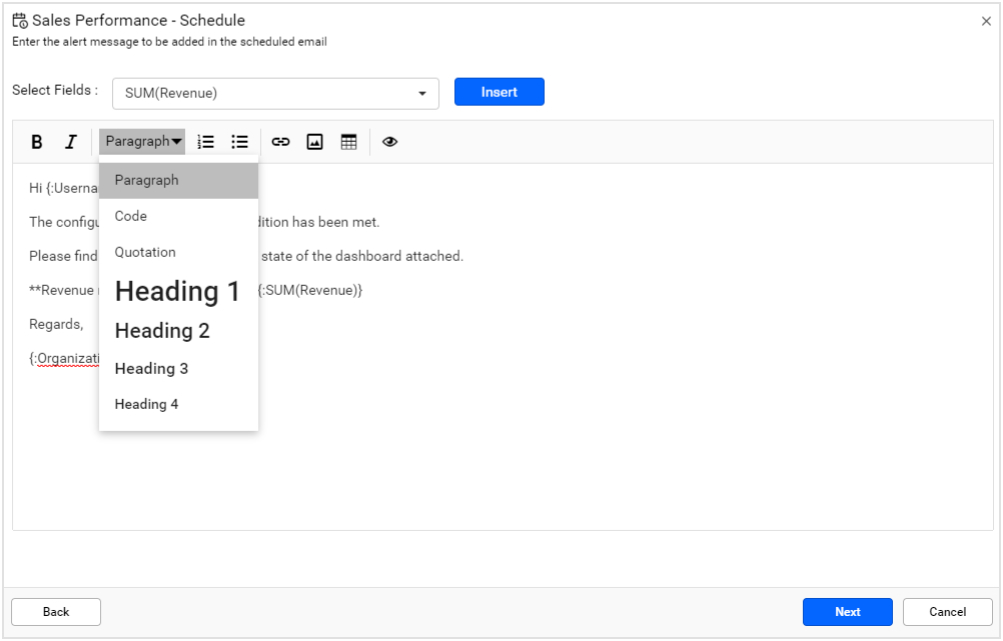Click the Insert button
The height and width of the screenshot is (641, 1003).
tap(498, 91)
